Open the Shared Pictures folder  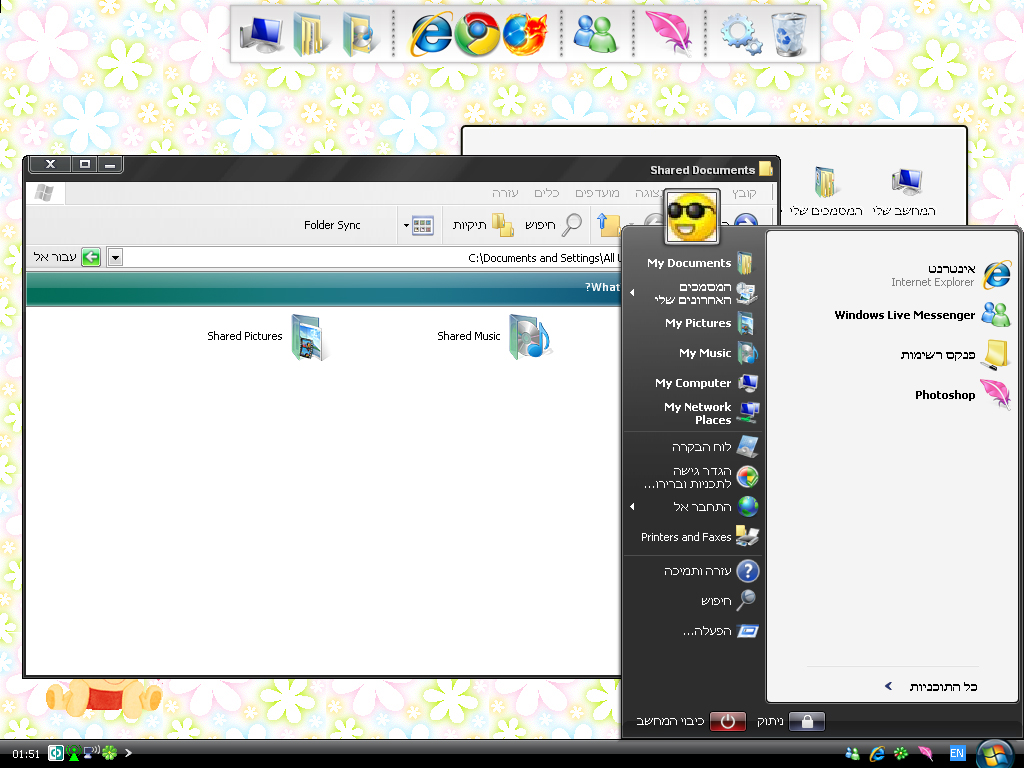[x=266, y=336]
